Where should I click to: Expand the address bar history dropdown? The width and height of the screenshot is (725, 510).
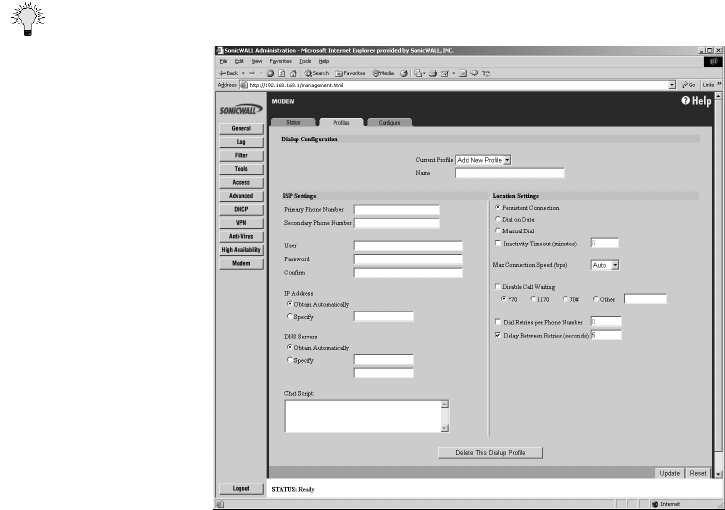pos(672,85)
